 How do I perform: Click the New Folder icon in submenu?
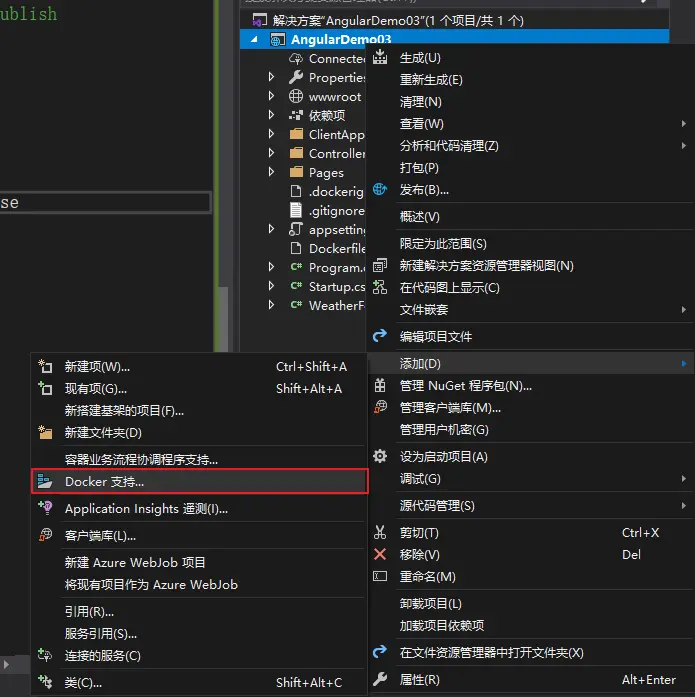(45, 433)
